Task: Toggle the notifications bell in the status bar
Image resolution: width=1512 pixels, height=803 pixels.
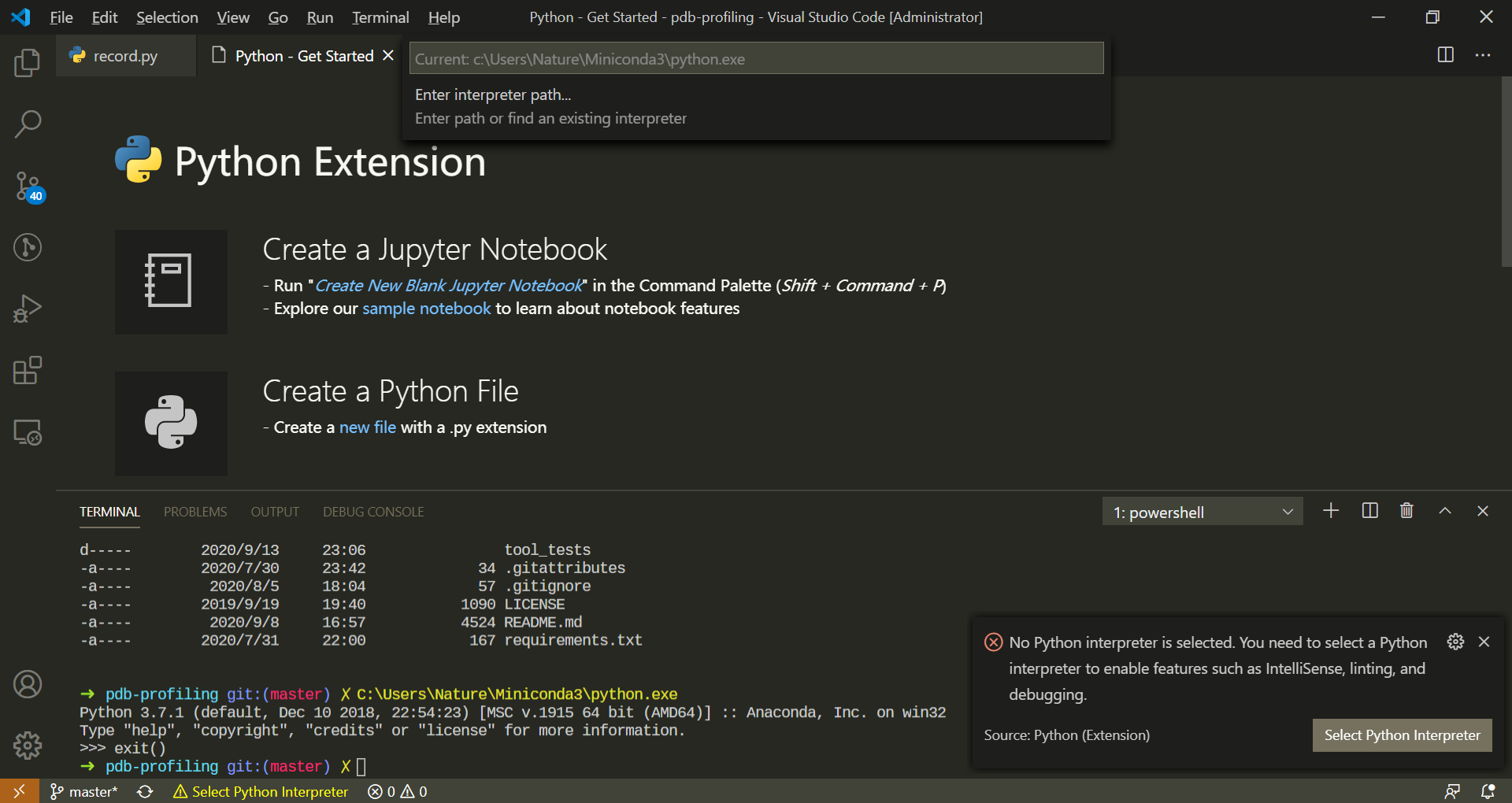Action: click(1487, 791)
